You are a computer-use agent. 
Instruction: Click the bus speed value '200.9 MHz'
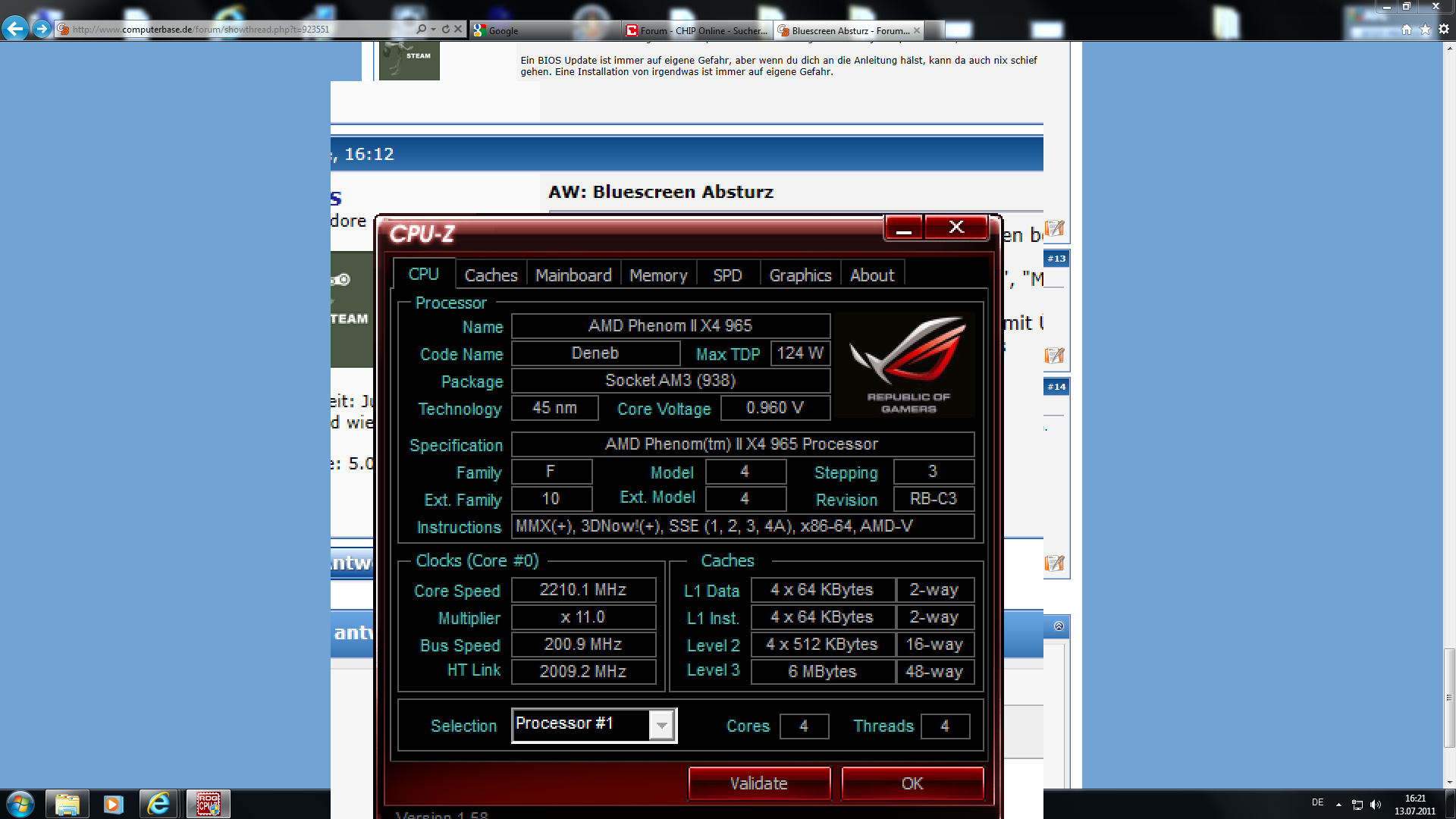tap(583, 645)
